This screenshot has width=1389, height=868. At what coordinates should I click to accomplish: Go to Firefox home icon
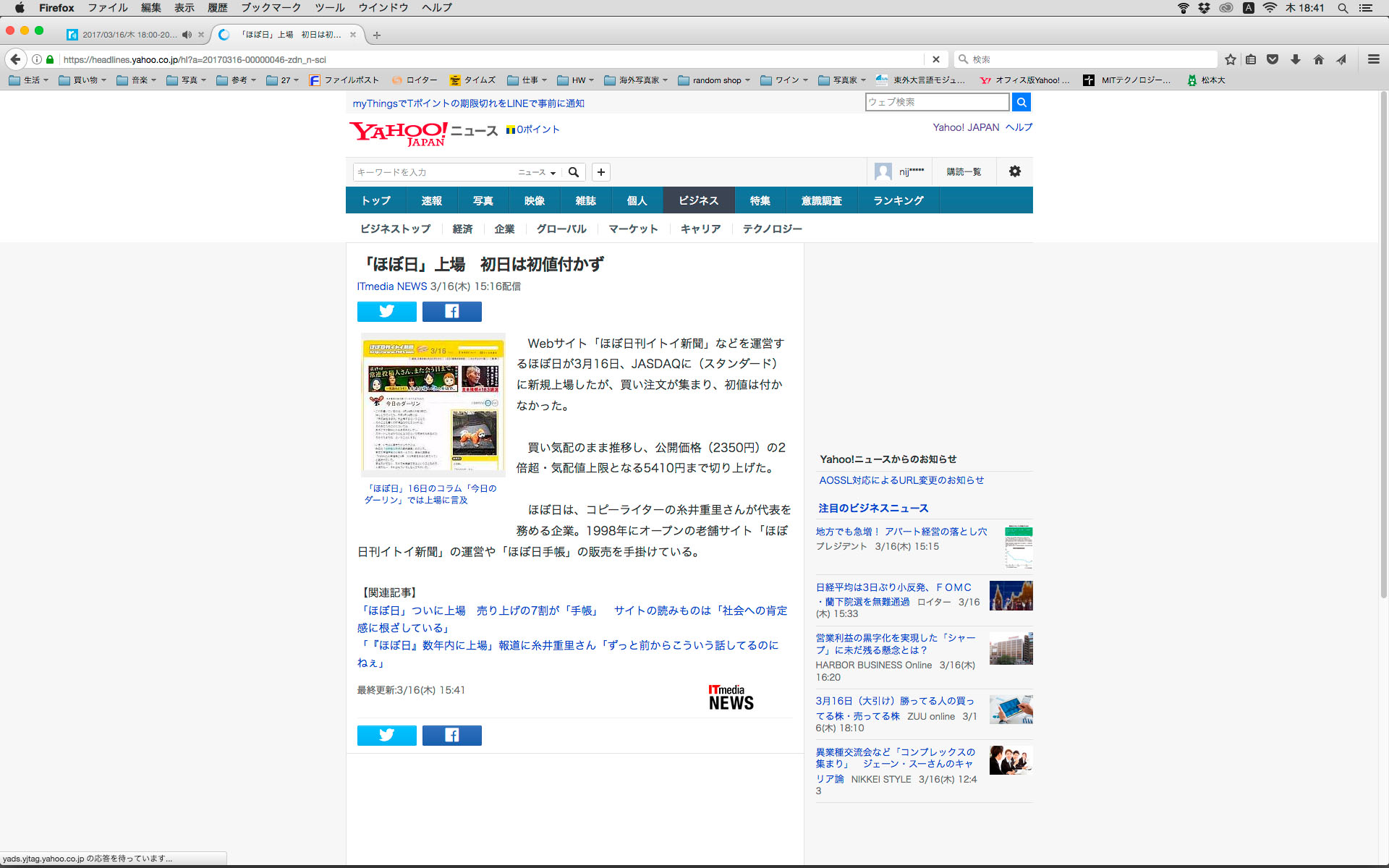1318,59
